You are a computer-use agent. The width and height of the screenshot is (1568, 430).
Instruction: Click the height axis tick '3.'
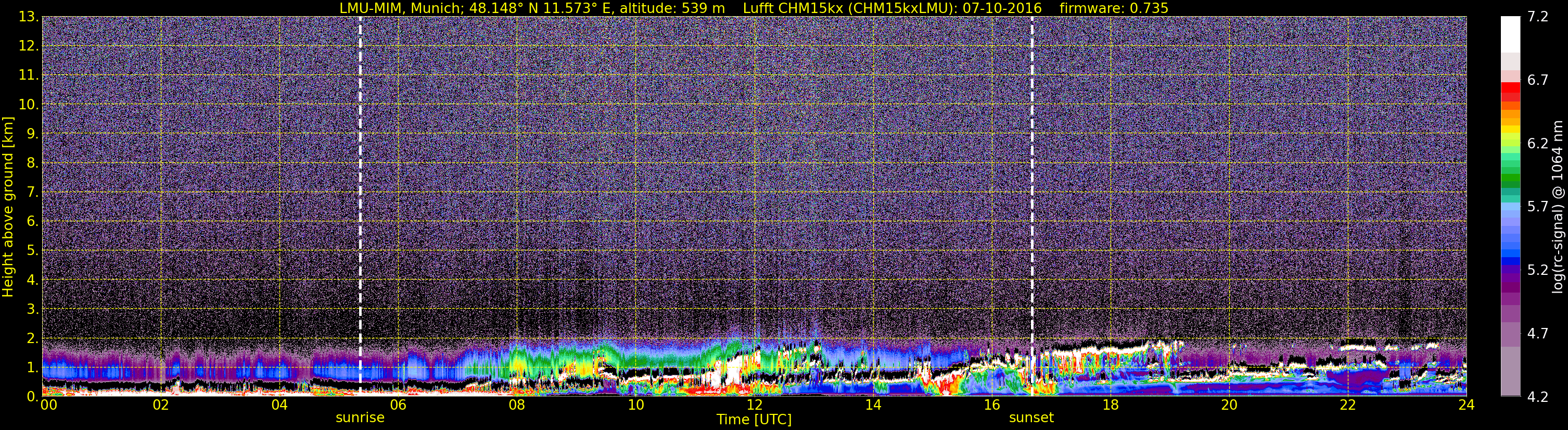coord(32,309)
